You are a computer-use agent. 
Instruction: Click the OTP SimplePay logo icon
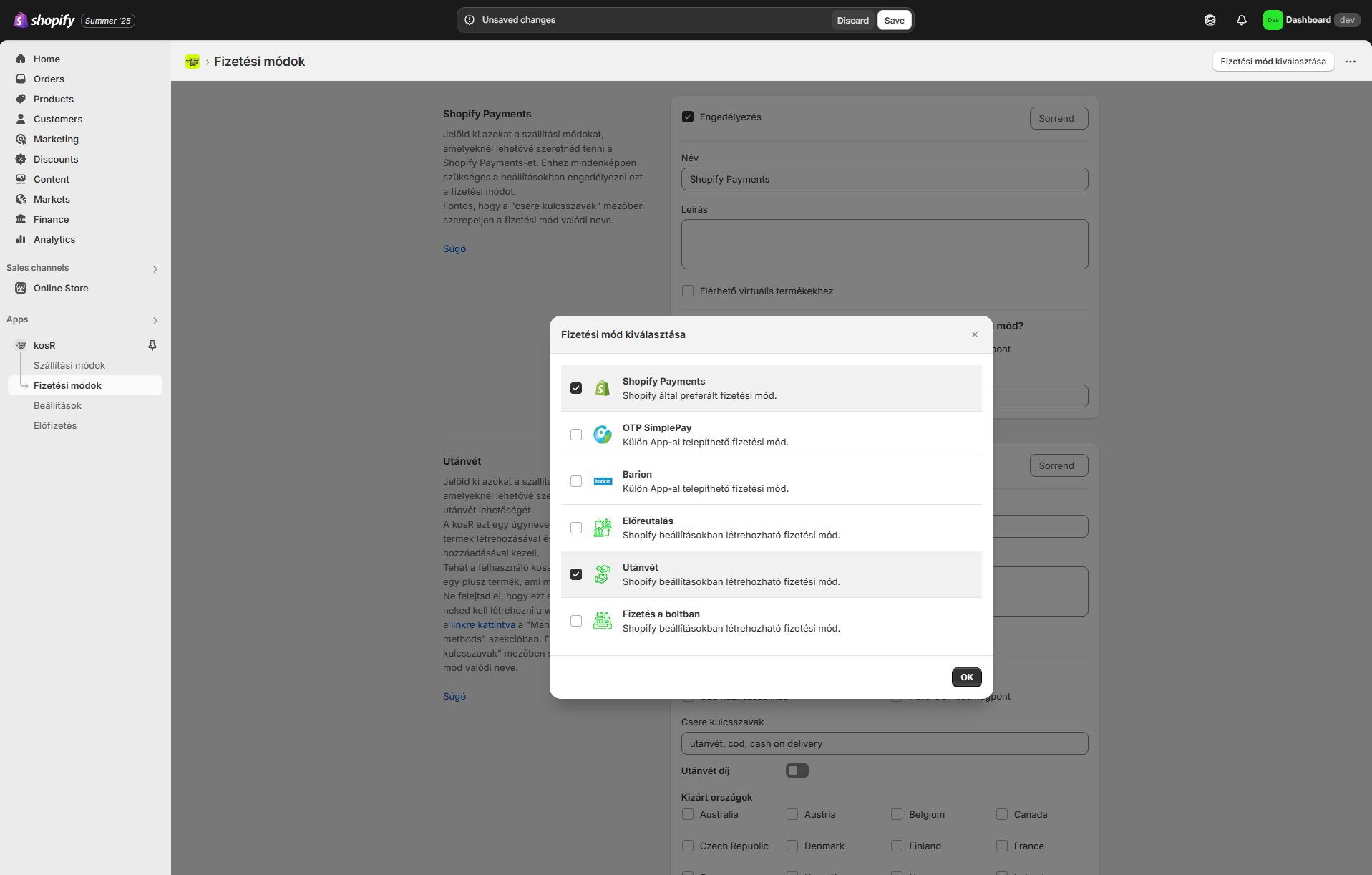[603, 435]
